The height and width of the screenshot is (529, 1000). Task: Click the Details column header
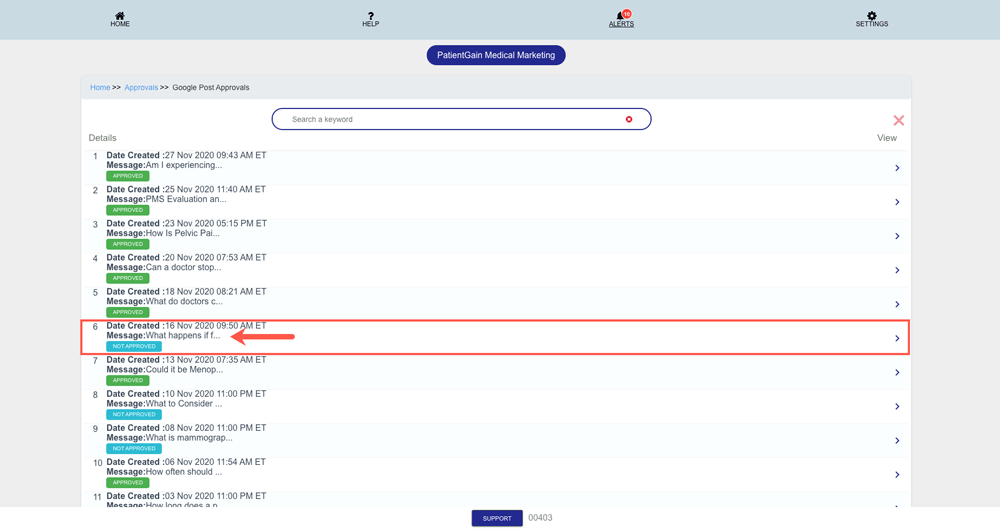click(102, 138)
